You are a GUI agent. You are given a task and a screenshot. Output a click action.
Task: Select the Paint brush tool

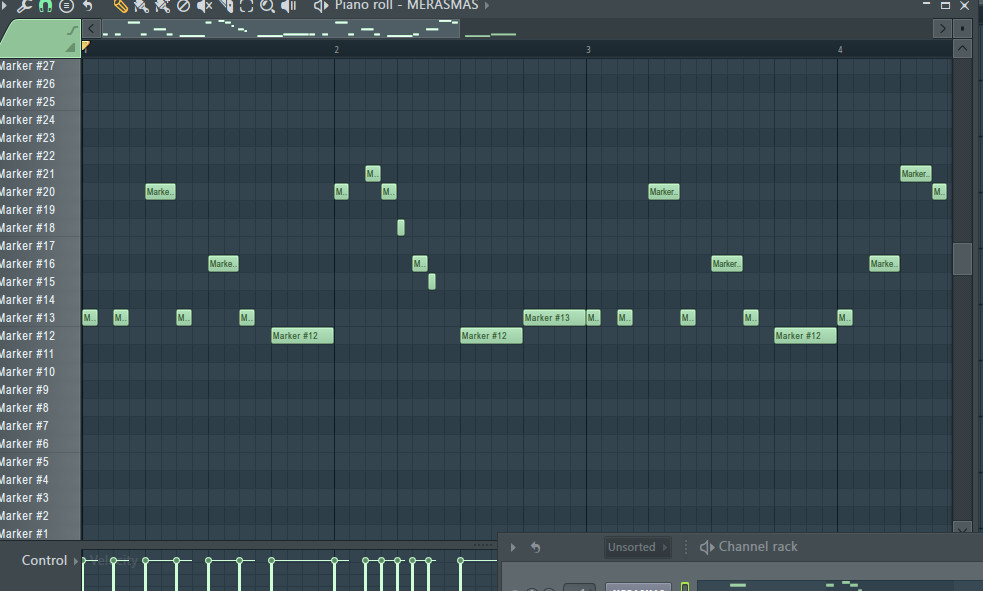point(141,6)
